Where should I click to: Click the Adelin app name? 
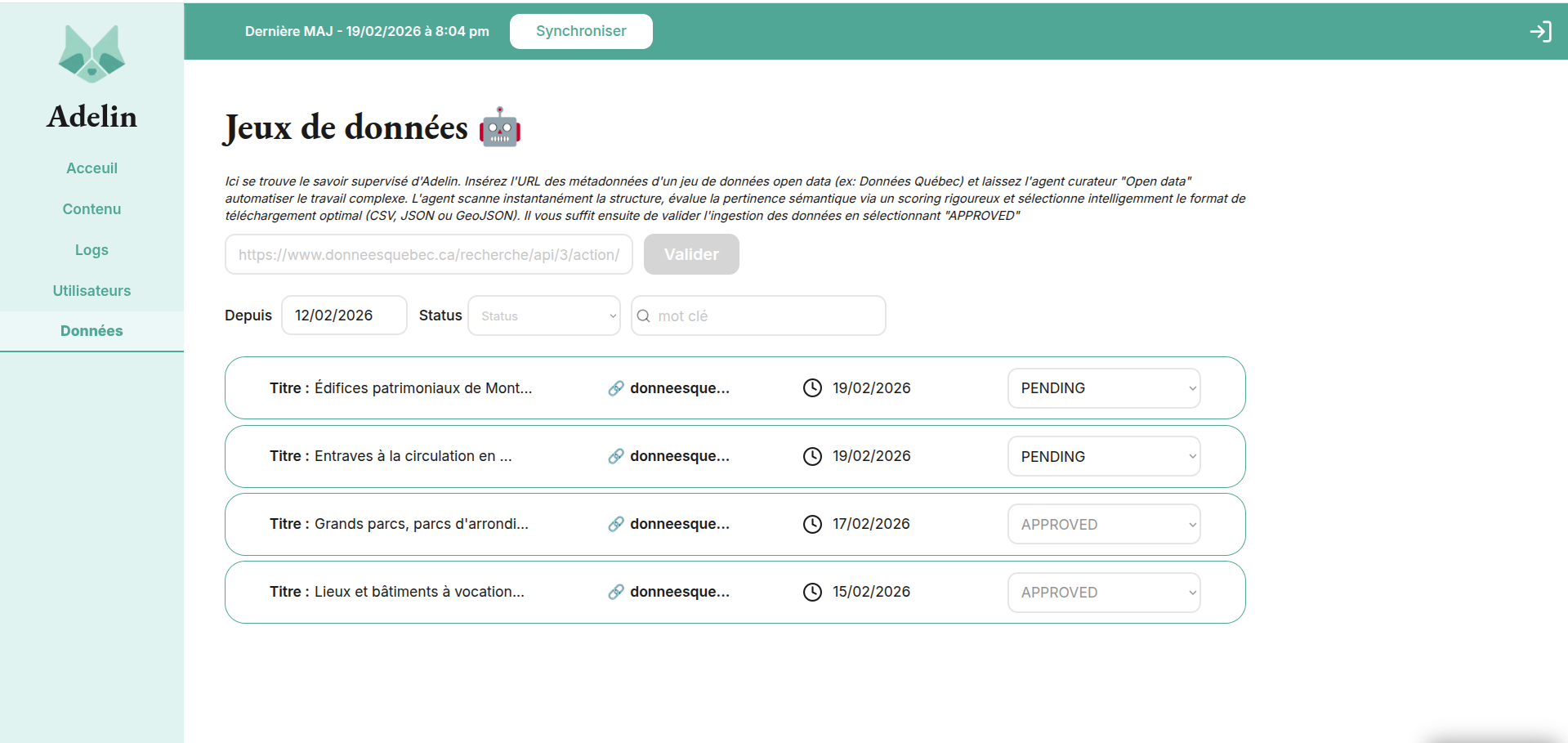[x=92, y=116]
